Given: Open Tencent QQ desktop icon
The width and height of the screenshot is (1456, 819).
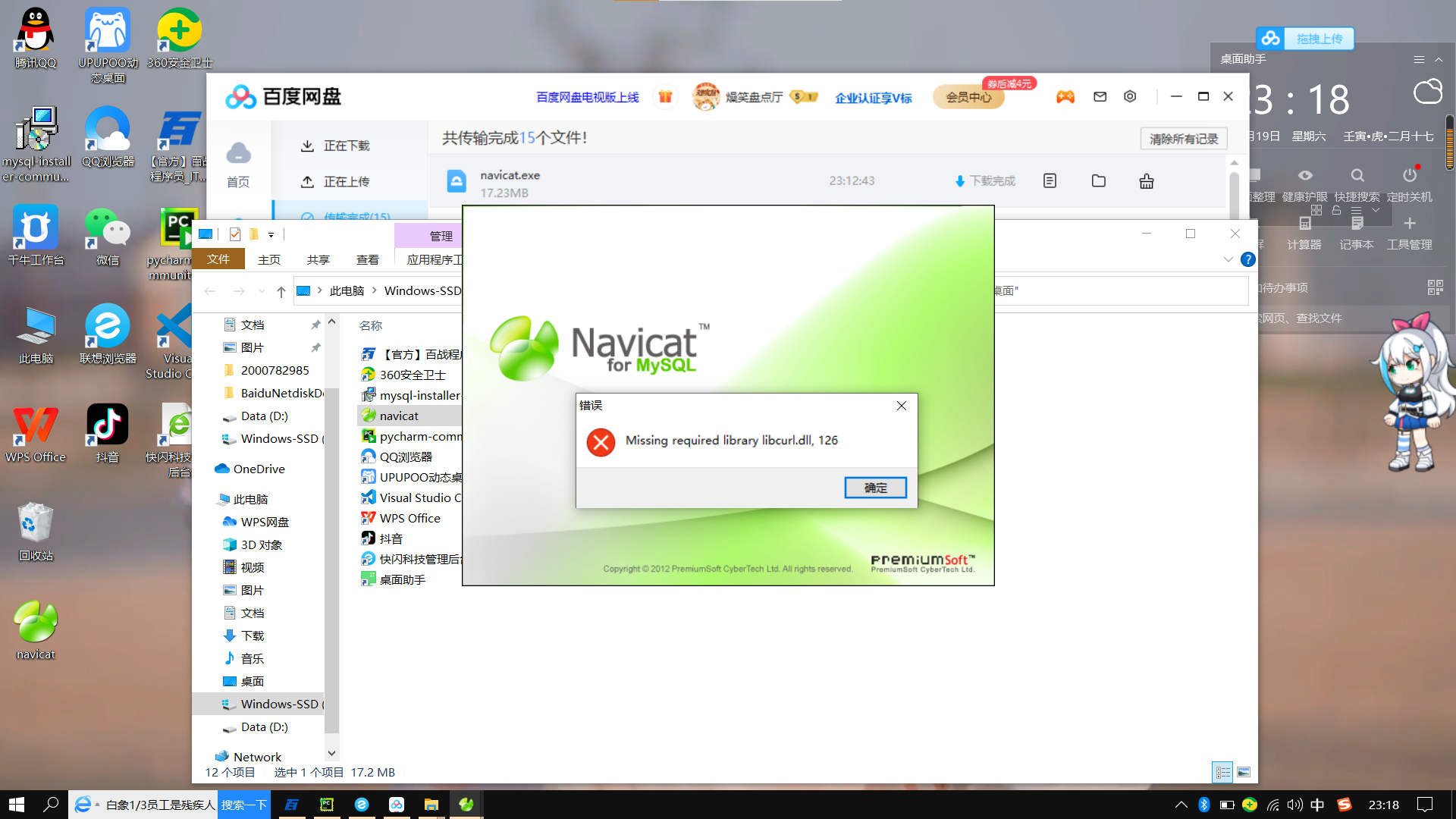Looking at the screenshot, I should pyautogui.click(x=36, y=38).
